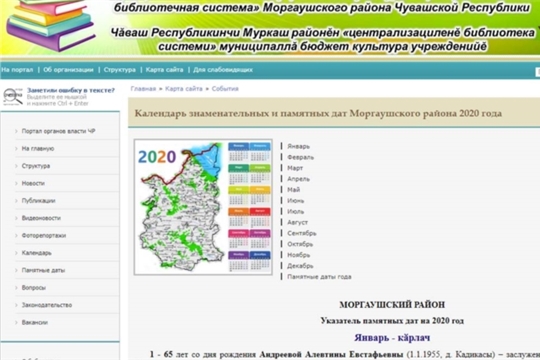The image size is (540, 360).
Task: Open 'Портал органов власти ЧР' sidebar item
Action: click(x=58, y=131)
